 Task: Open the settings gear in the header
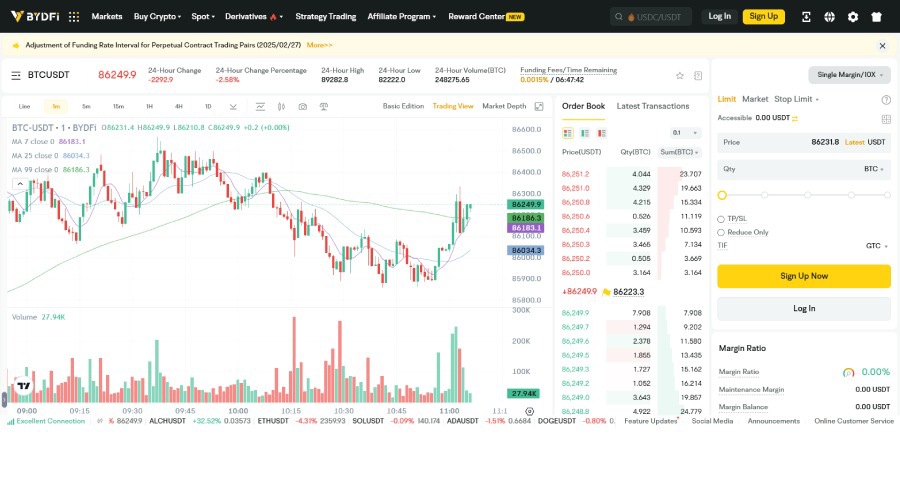[x=853, y=17]
